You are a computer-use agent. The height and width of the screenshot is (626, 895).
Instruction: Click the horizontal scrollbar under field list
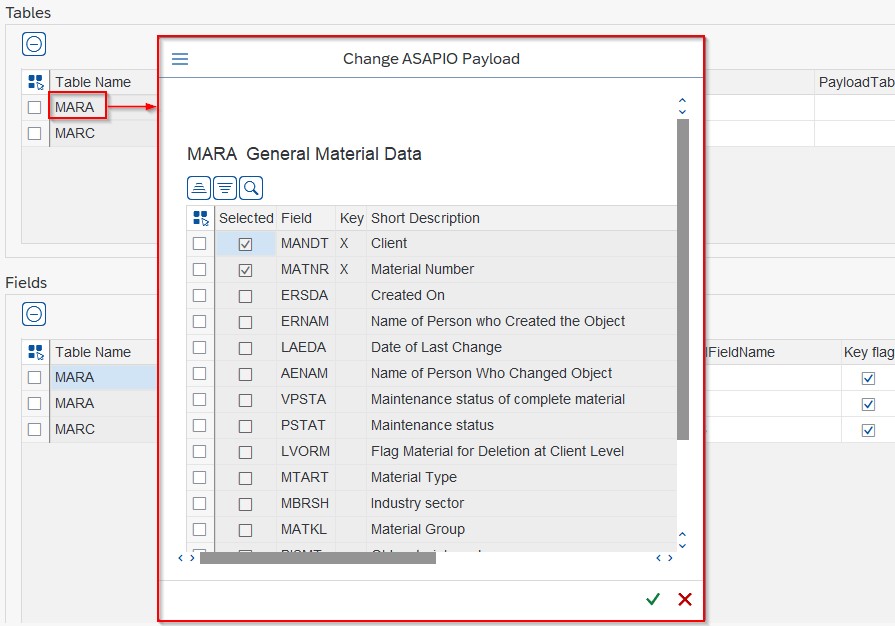tap(317, 558)
